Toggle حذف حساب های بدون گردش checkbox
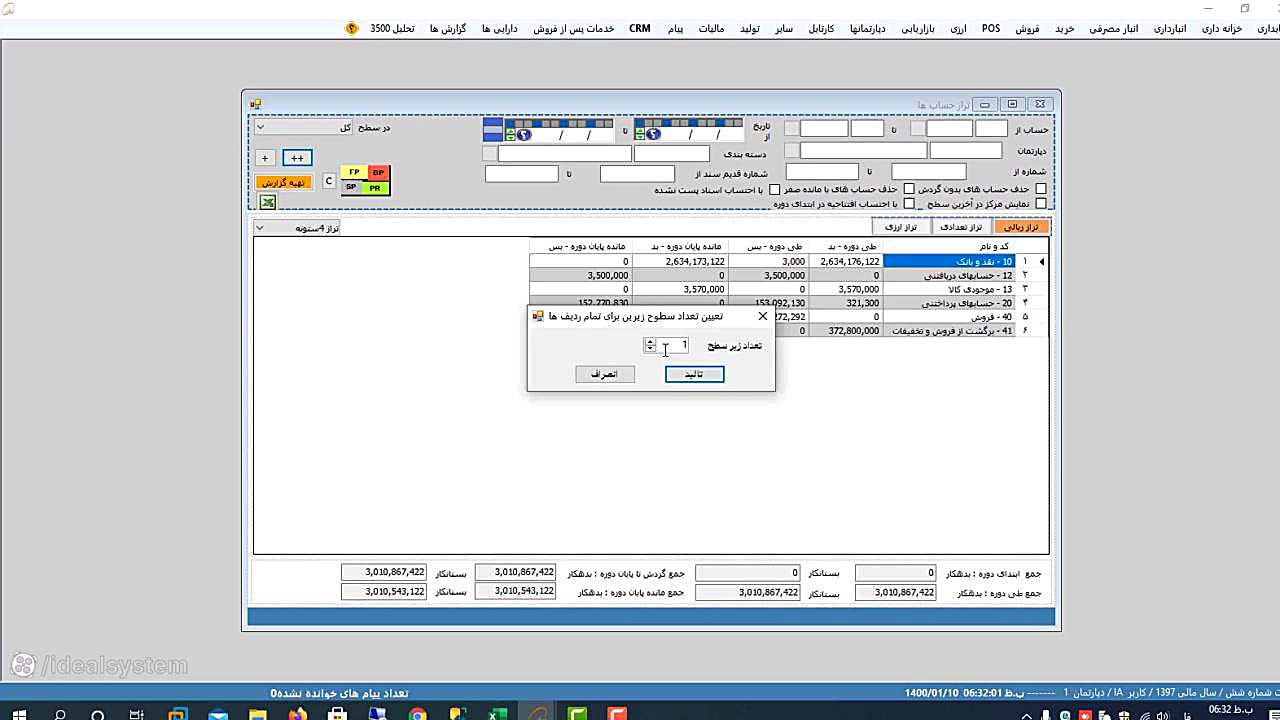This screenshot has width=1280, height=720. pos(1041,189)
